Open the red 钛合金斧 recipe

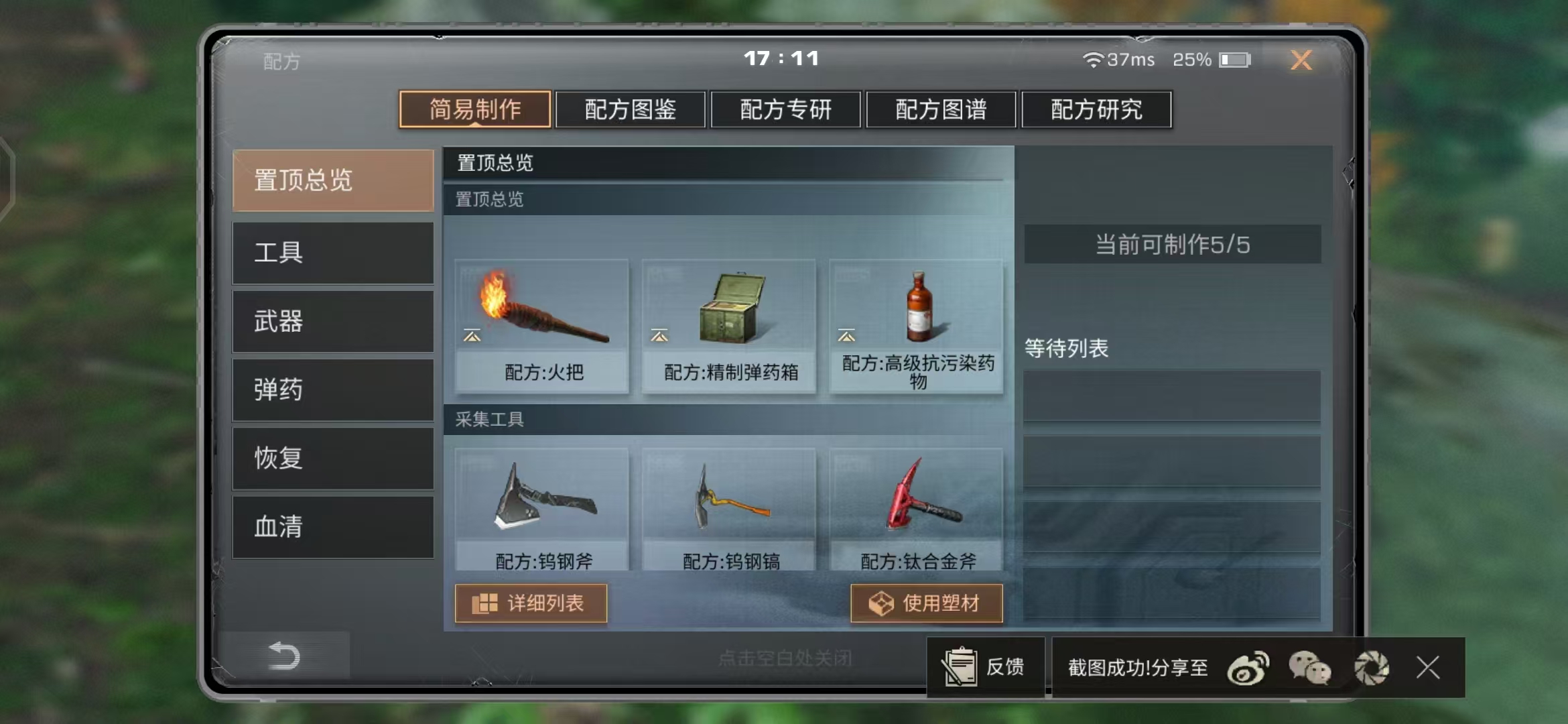(917, 511)
